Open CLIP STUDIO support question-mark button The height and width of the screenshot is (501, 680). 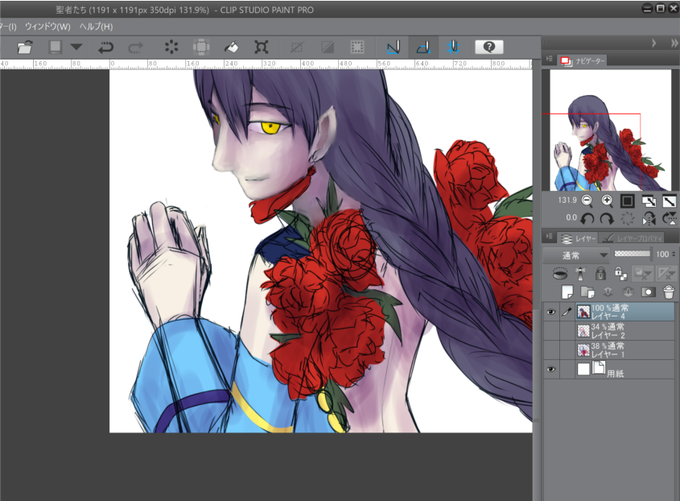489,47
